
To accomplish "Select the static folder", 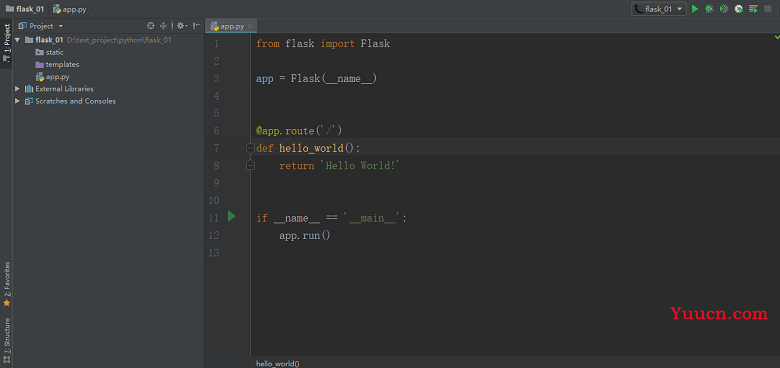I will click(x=49, y=52).
